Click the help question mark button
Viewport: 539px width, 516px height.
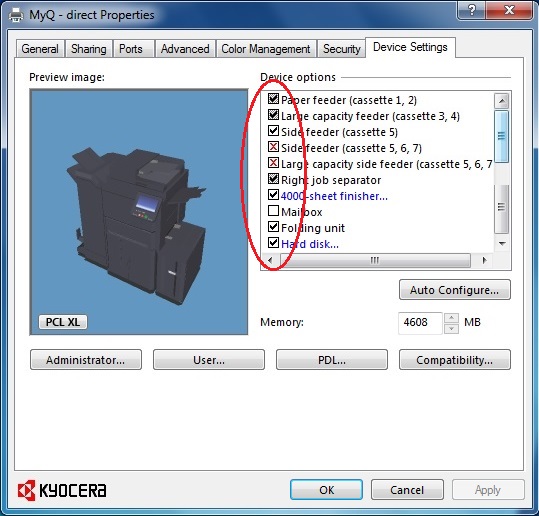(x=472, y=10)
